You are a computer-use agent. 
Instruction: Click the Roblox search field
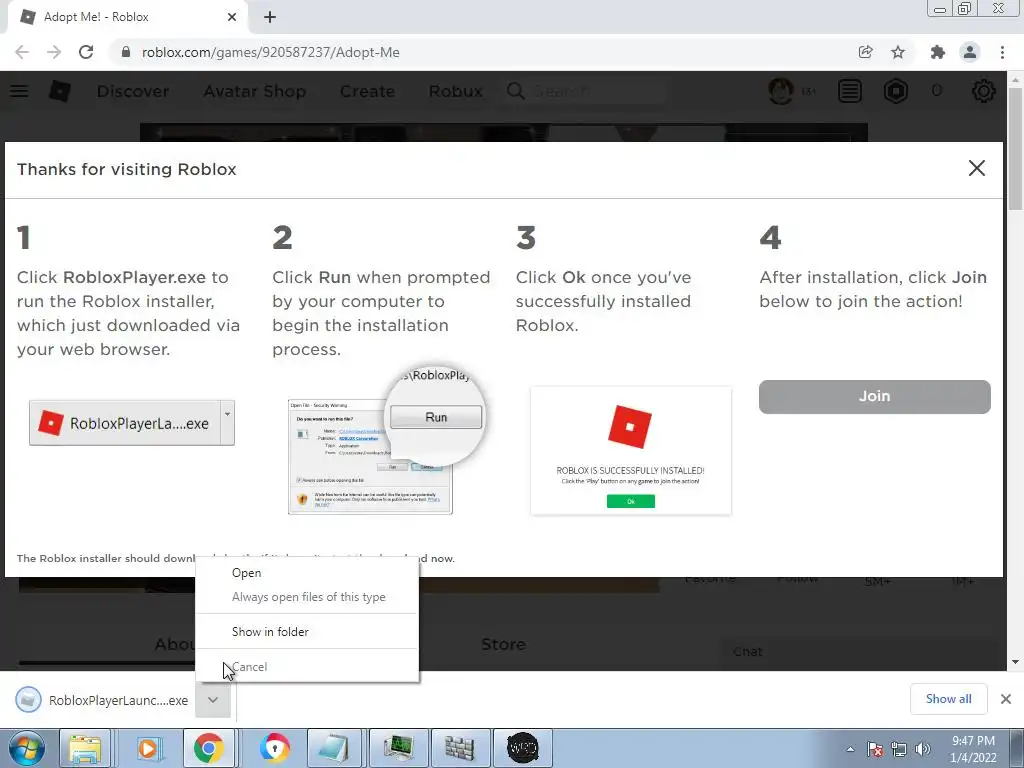[x=586, y=91]
